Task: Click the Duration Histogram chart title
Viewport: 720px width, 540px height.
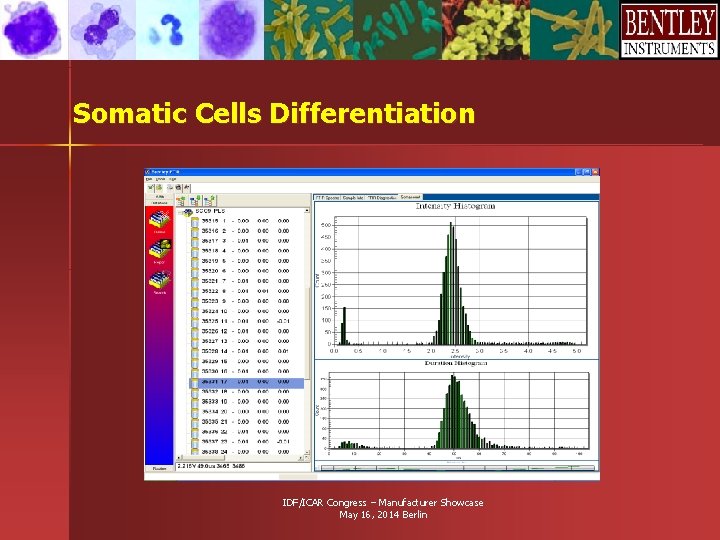Action: pyautogui.click(x=456, y=363)
